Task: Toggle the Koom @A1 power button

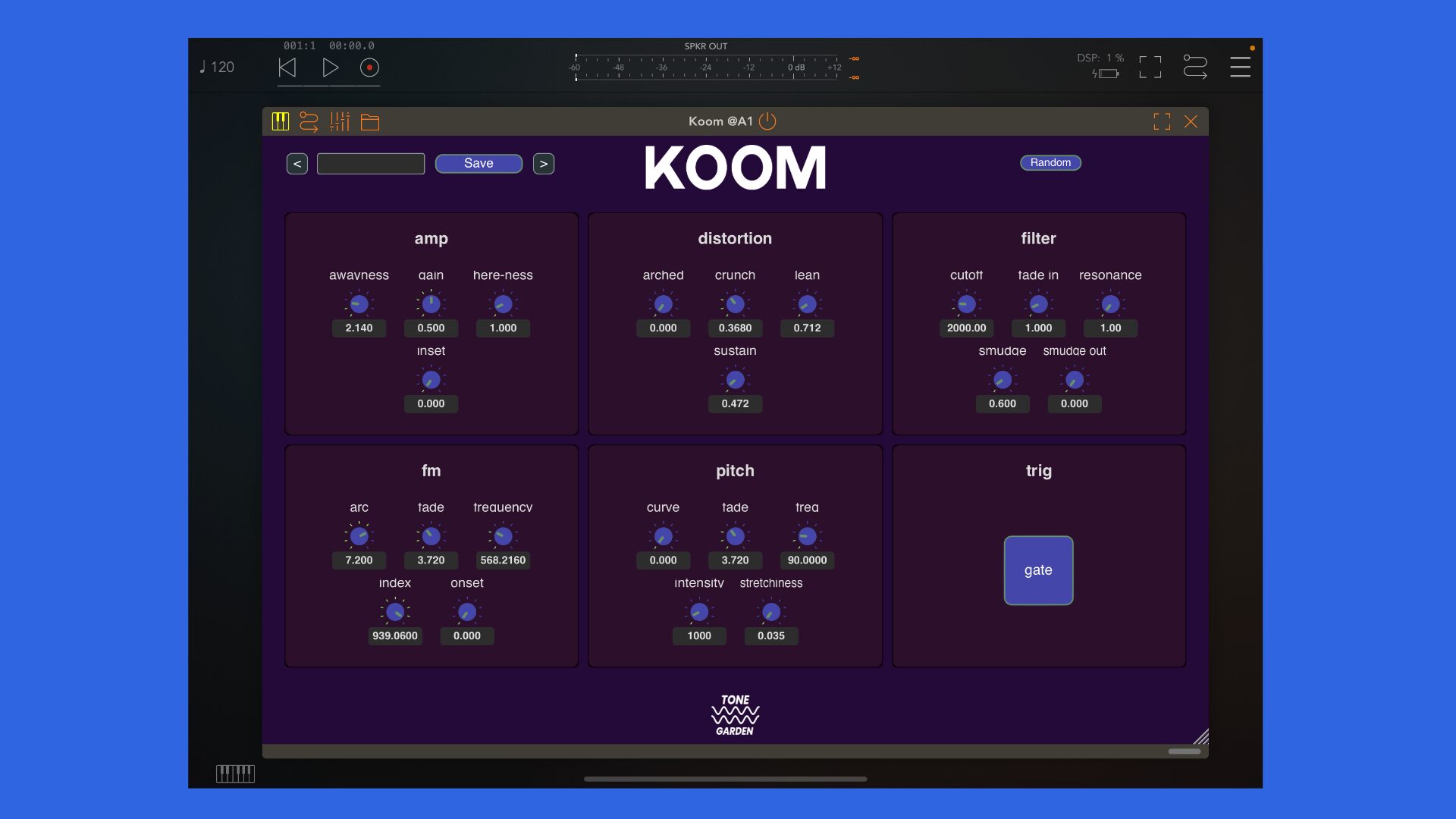Action: point(767,121)
